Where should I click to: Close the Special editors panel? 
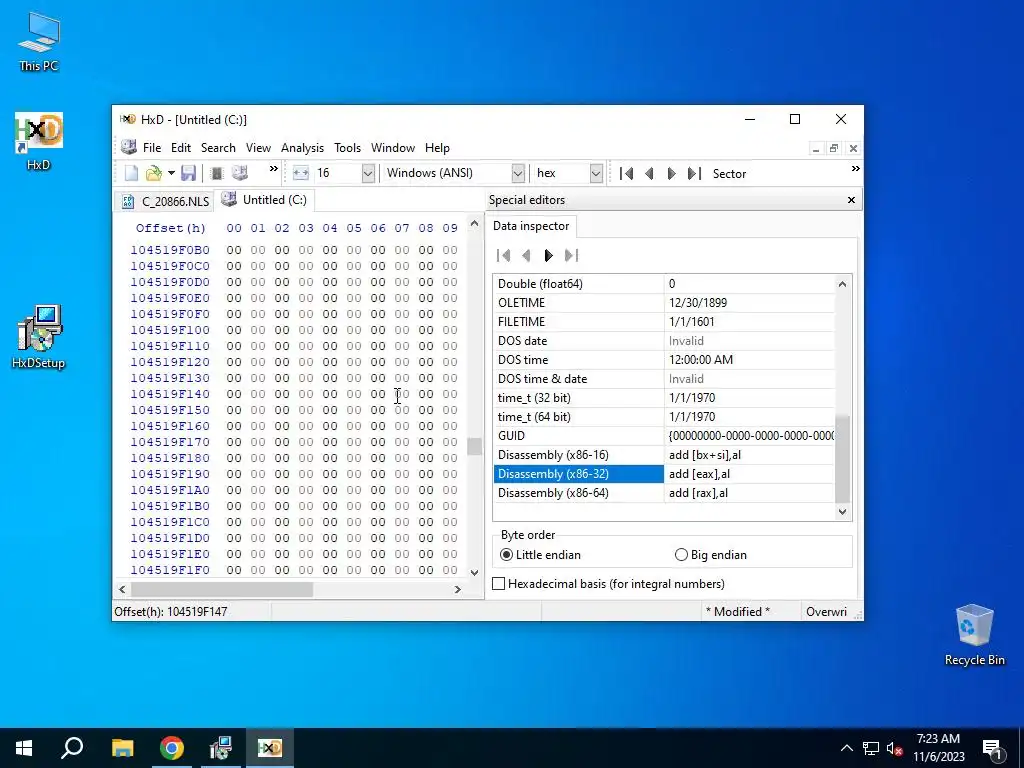[851, 200]
